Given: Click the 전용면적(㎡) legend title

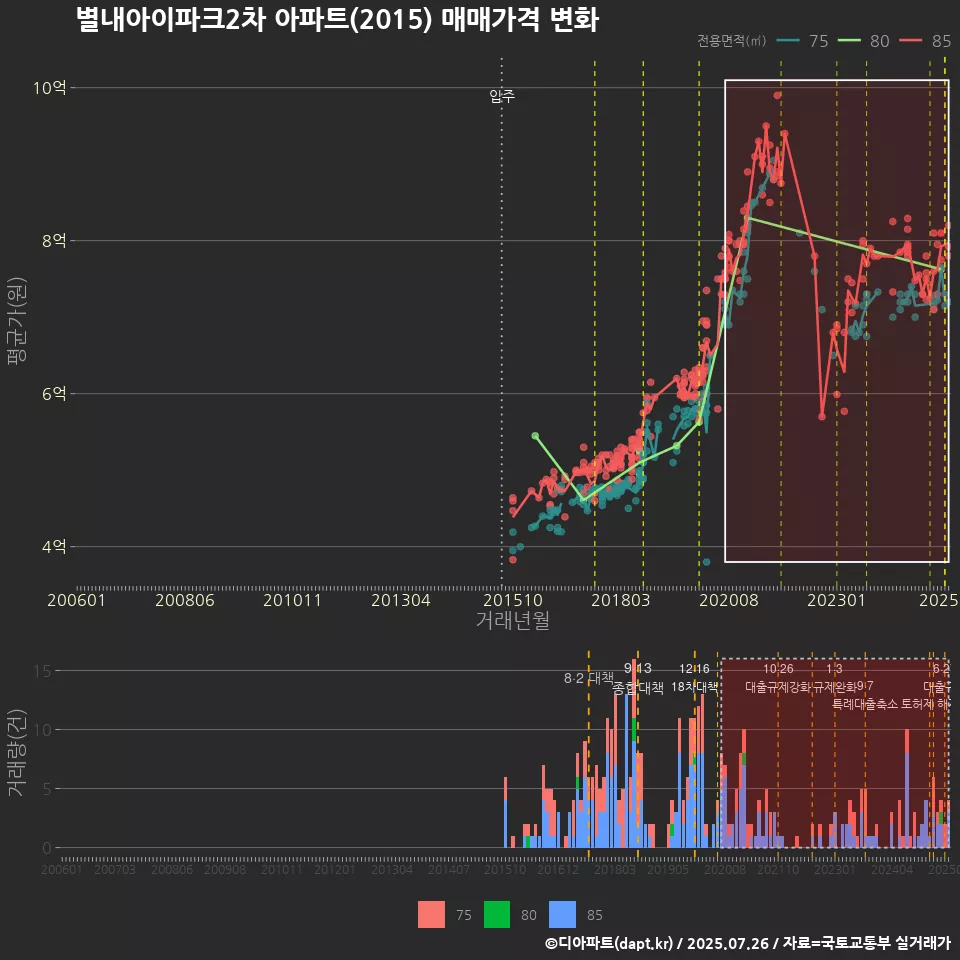Looking at the screenshot, I should pyautogui.click(x=732, y=41).
